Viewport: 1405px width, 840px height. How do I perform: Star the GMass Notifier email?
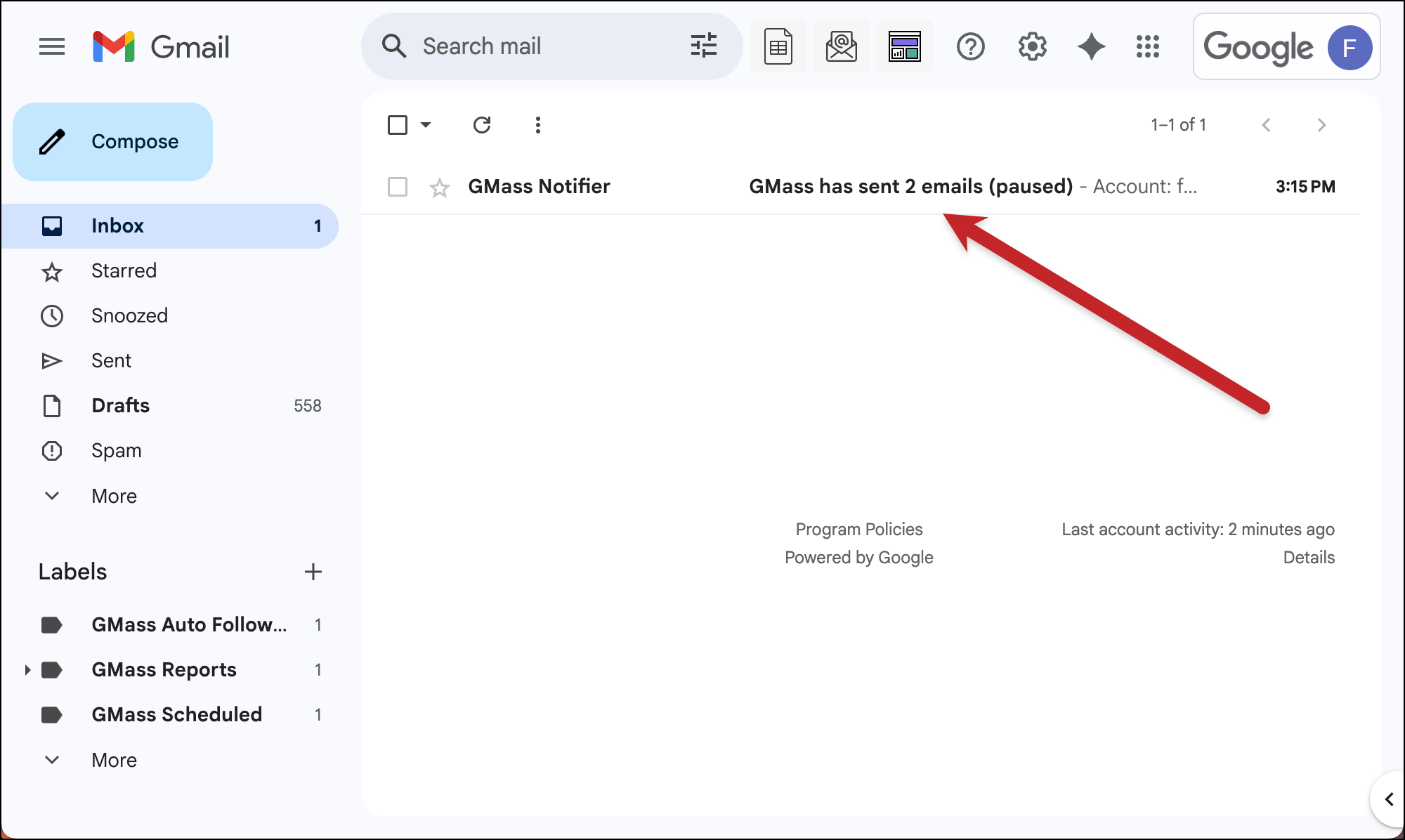[440, 188]
